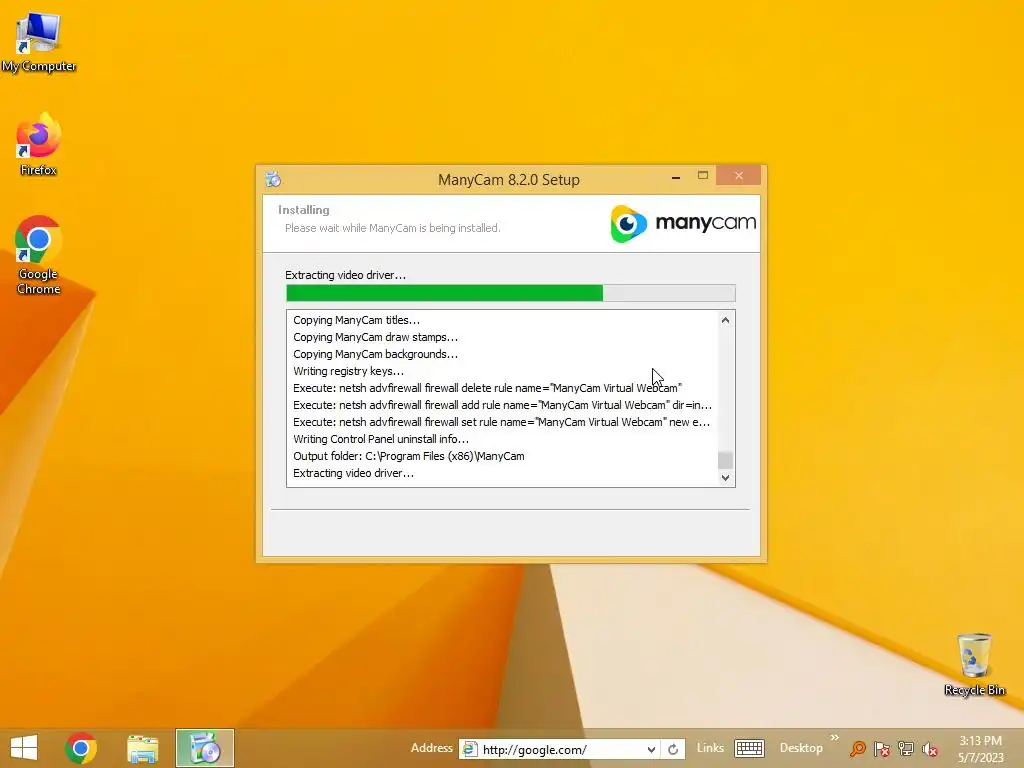Select 'Copying ManyCam backgrounds...' log line
Screen dimensions: 1024x768
[376, 354]
